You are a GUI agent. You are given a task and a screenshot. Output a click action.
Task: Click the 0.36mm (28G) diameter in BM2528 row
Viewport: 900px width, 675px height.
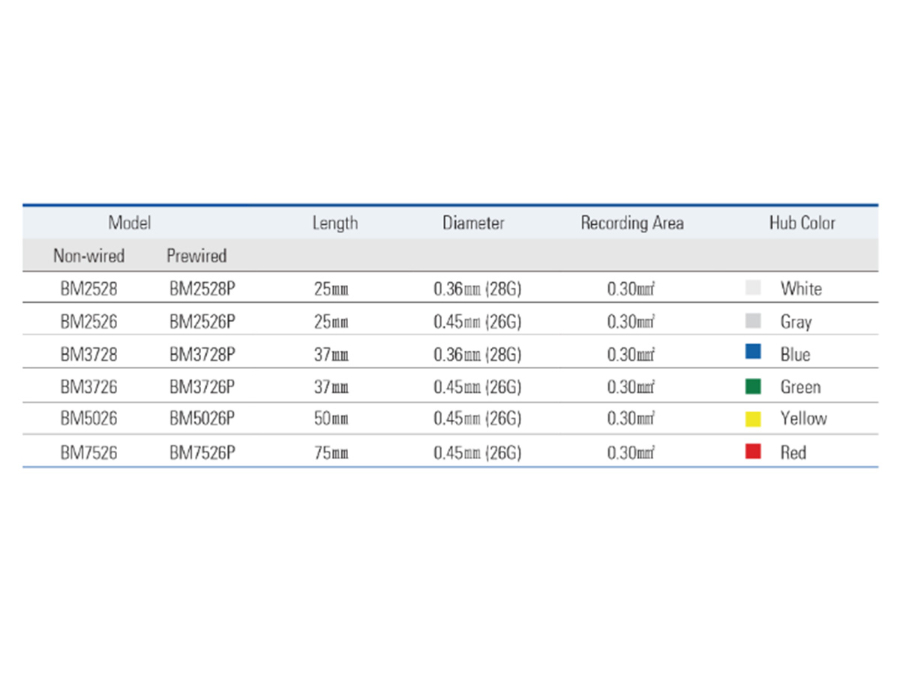(x=478, y=288)
